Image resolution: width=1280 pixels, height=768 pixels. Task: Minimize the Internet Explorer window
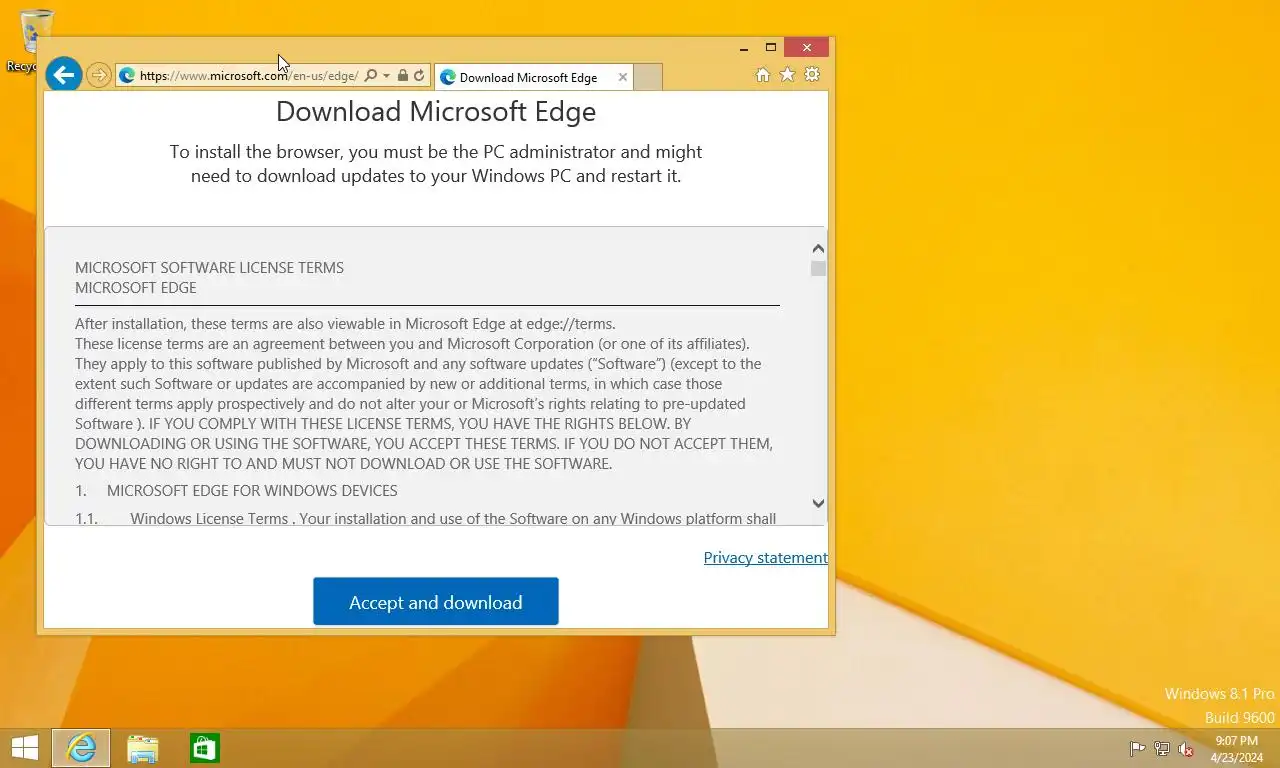[744, 47]
